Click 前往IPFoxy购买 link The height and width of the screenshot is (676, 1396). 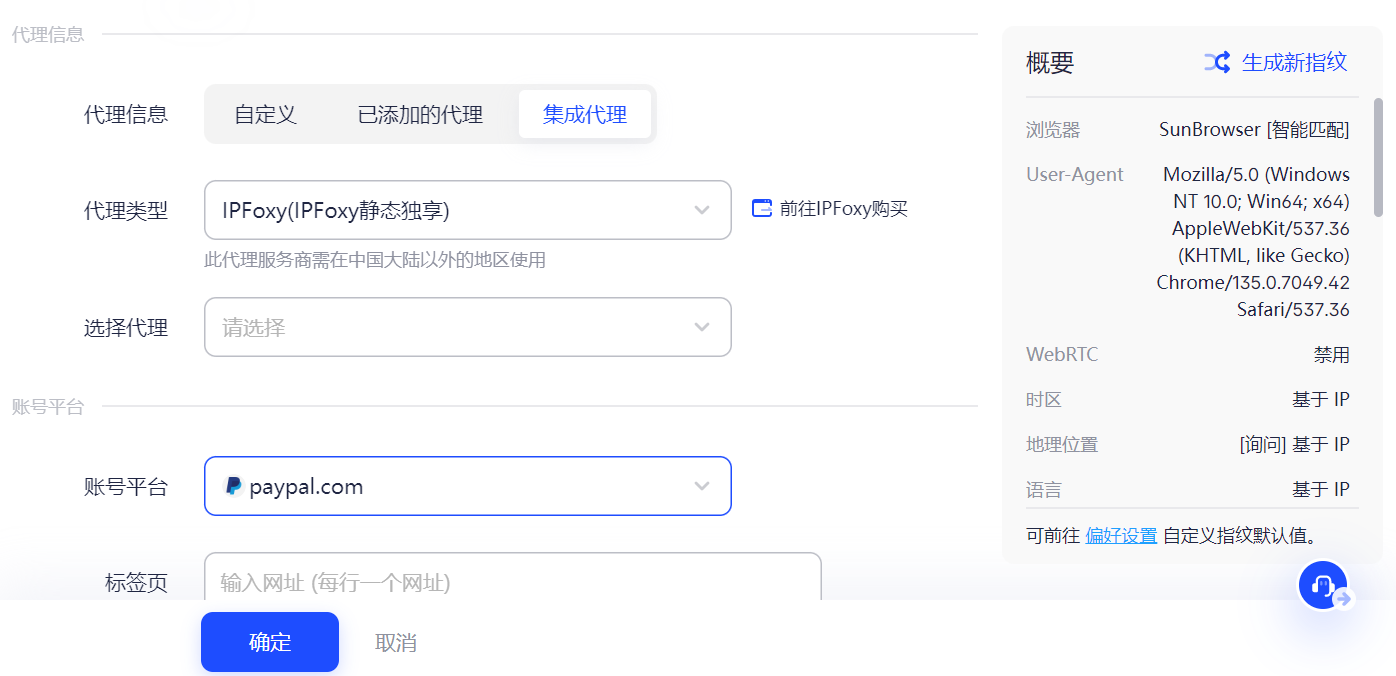point(843,209)
